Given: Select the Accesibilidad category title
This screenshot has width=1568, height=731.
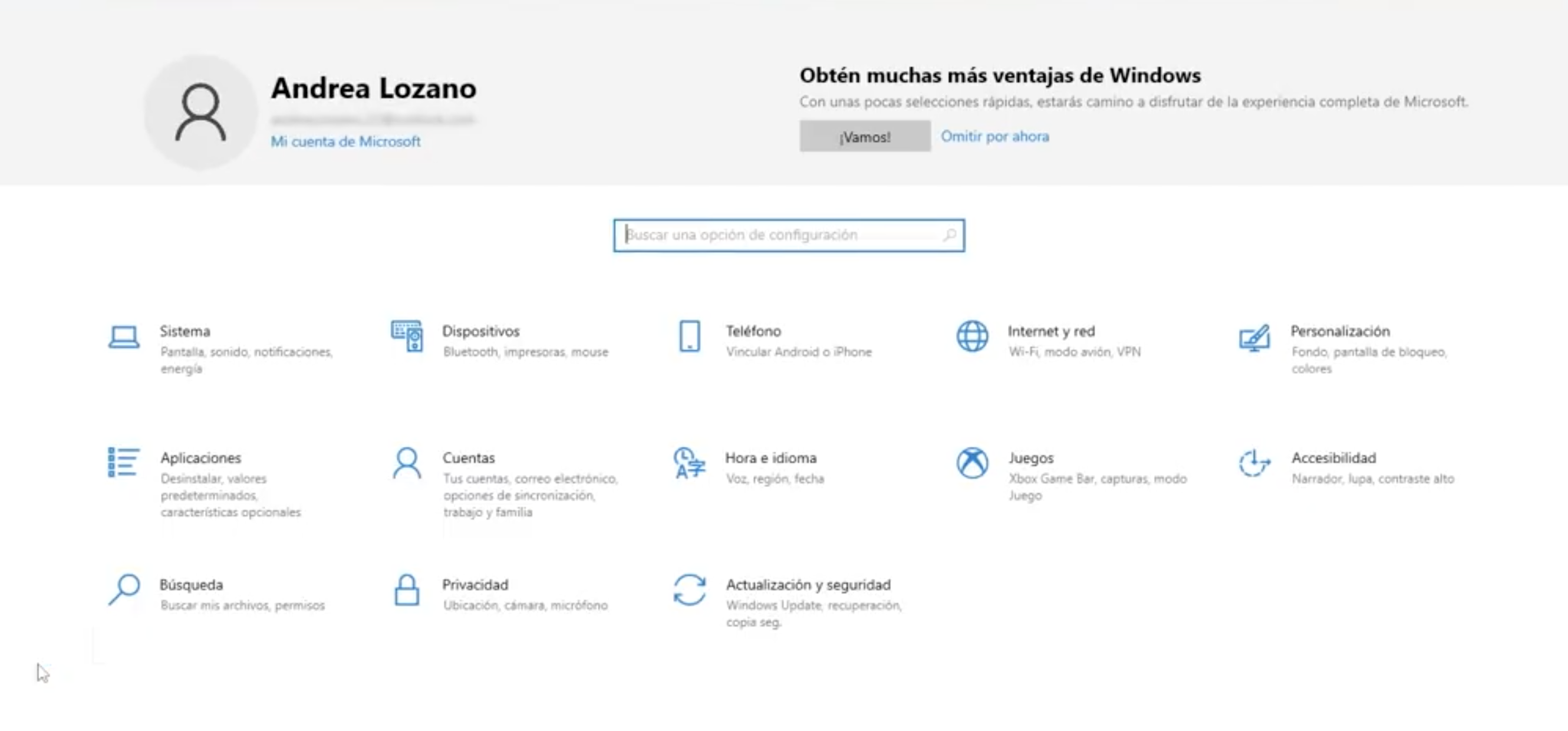Looking at the screenshot, I should (x=1333, y=457).
